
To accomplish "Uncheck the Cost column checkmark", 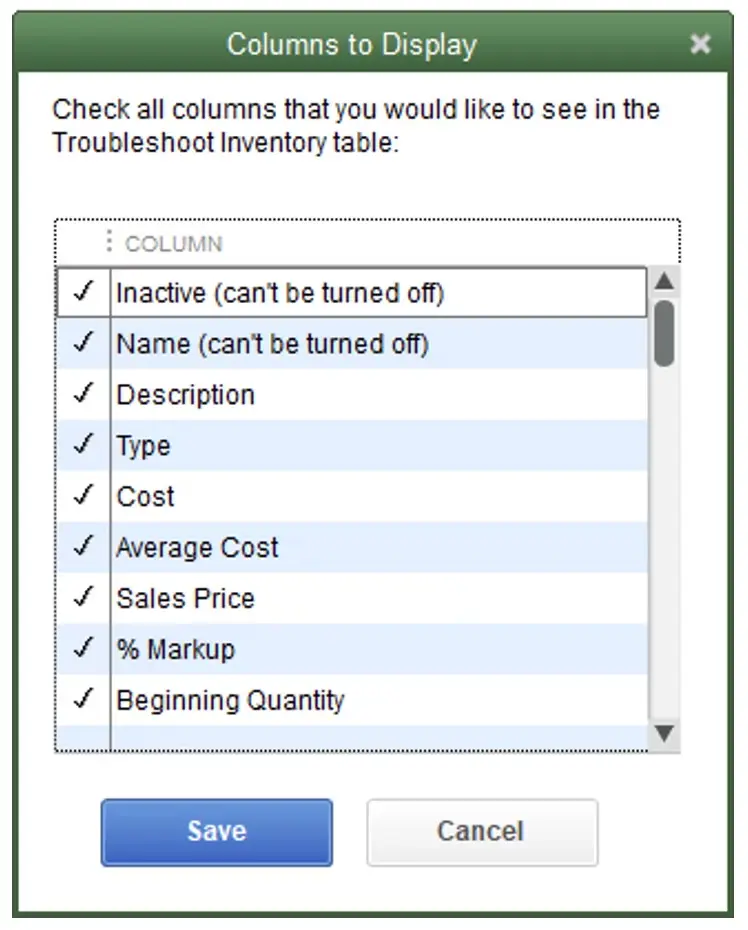I will click(84, 496).
